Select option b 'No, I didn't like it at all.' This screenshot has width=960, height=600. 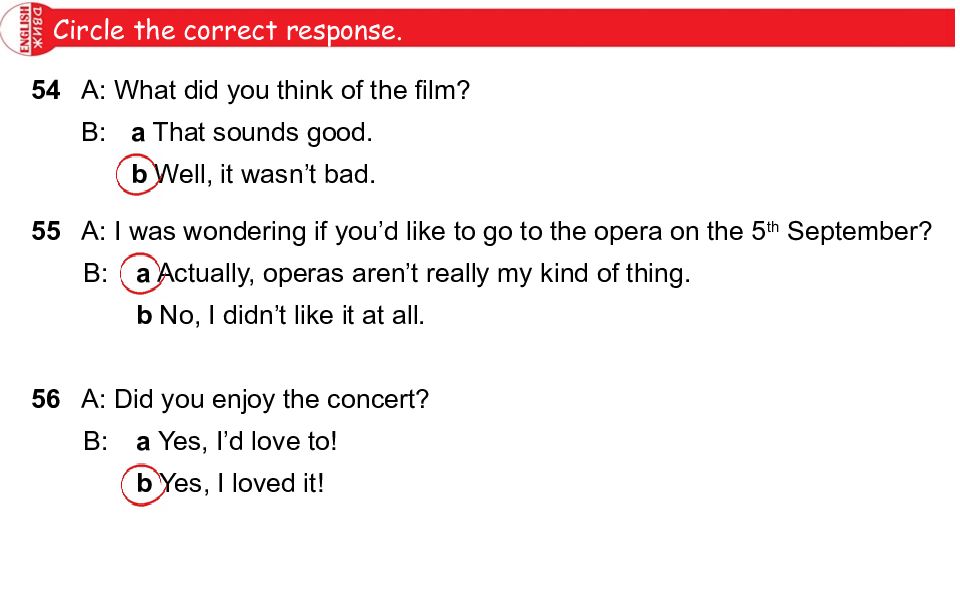point(280,316)
